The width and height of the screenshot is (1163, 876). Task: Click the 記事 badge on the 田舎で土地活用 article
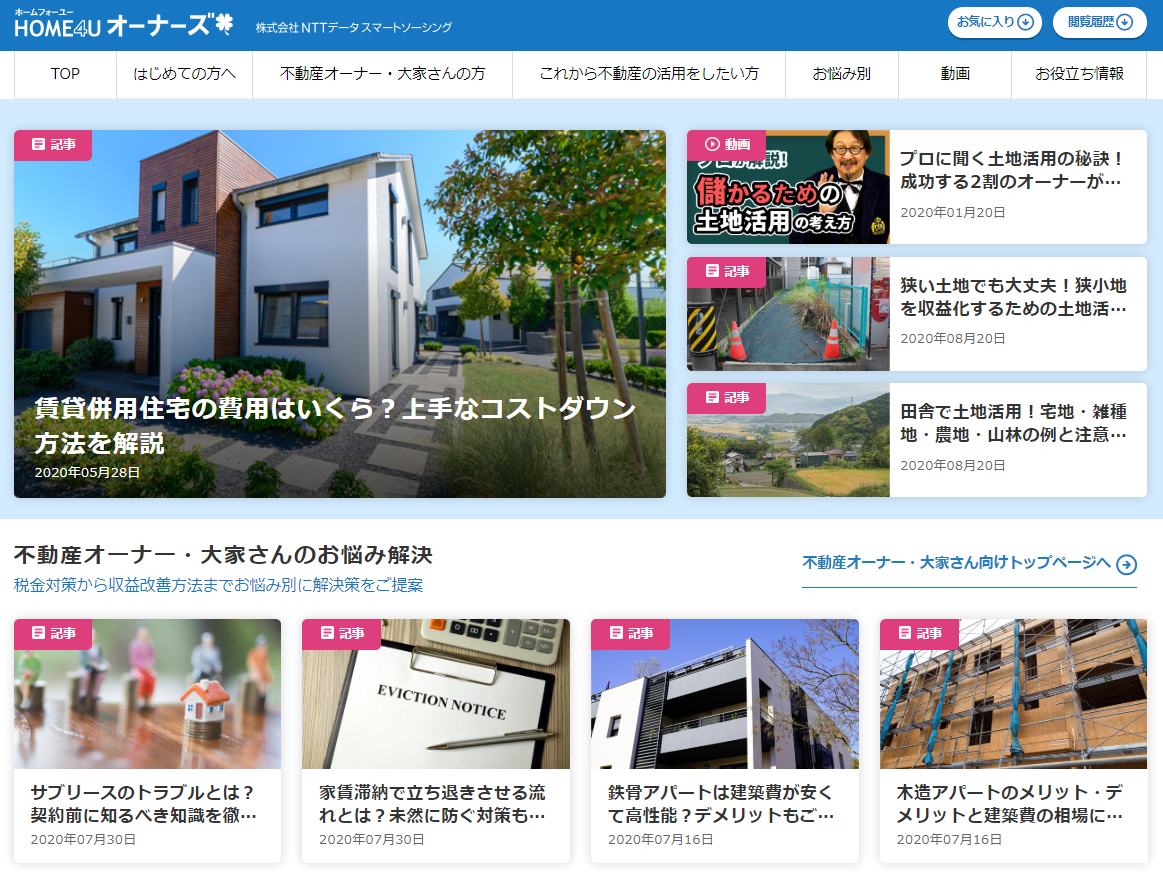725,399
